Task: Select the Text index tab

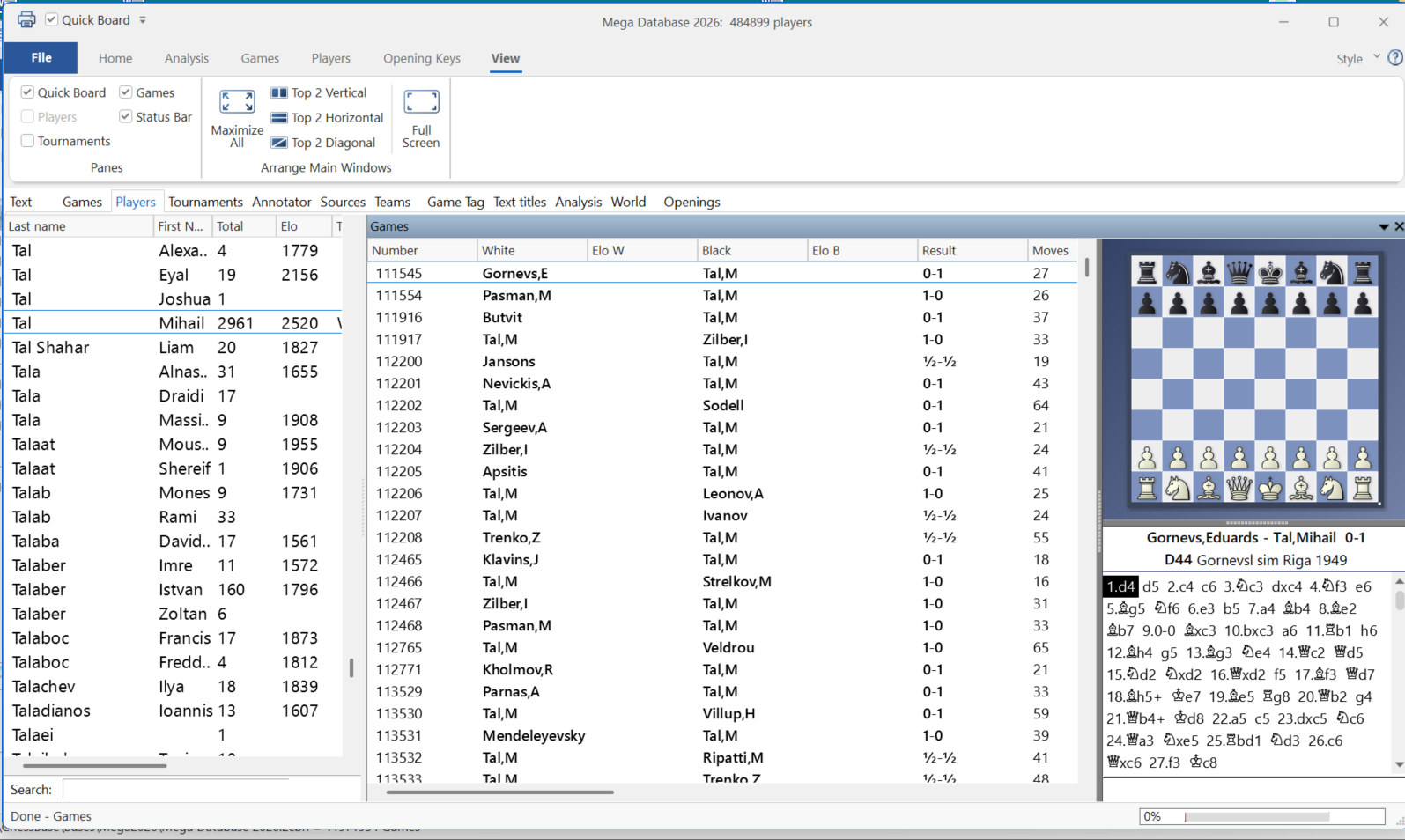Action: [21, 202]
